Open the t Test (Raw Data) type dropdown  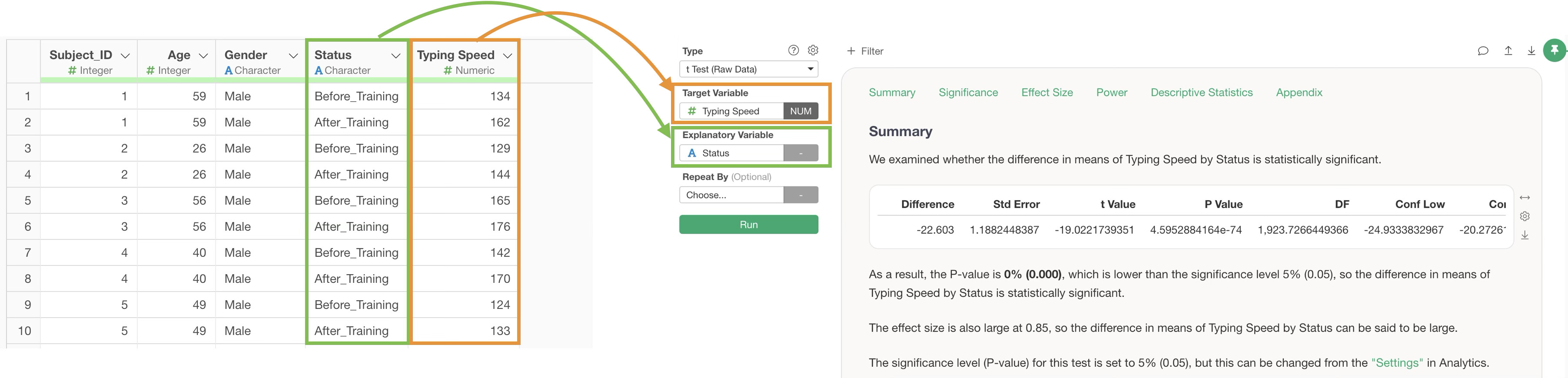748,70
